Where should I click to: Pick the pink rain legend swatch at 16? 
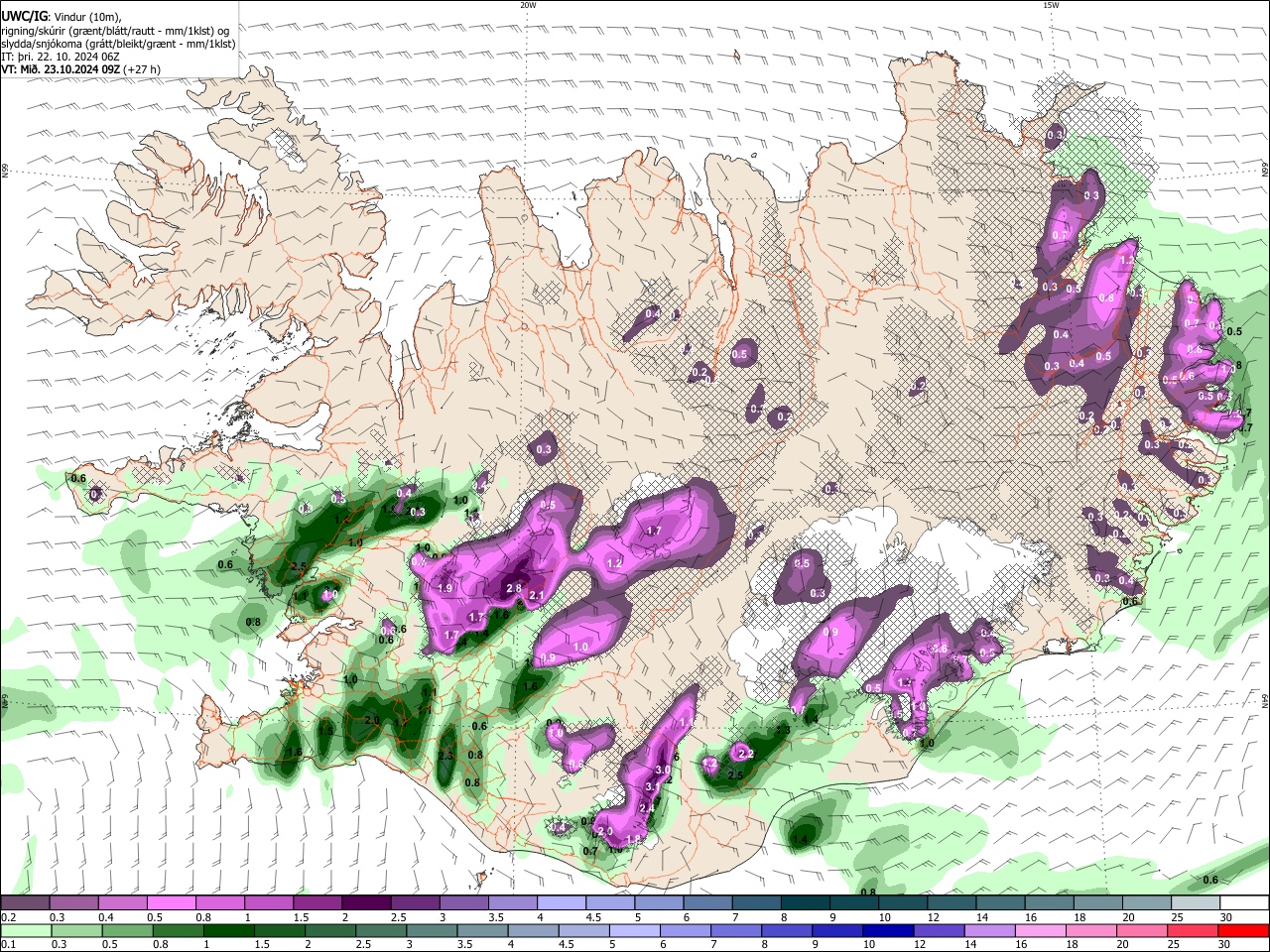(x=1041, y=931)
